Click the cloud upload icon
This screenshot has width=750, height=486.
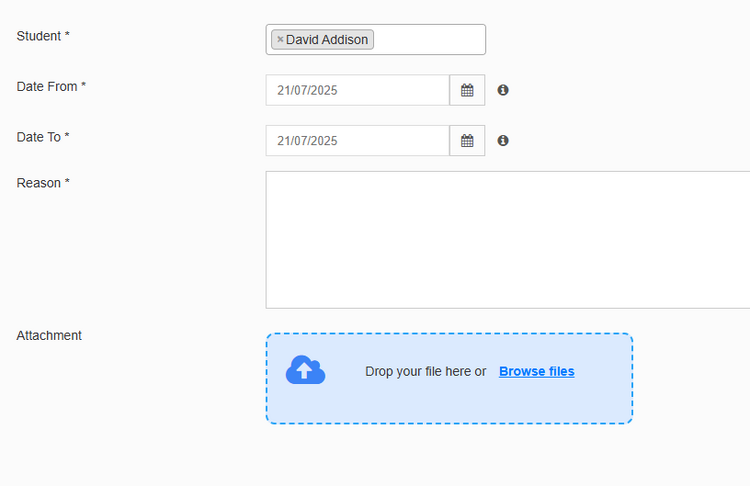pos(305,370)
